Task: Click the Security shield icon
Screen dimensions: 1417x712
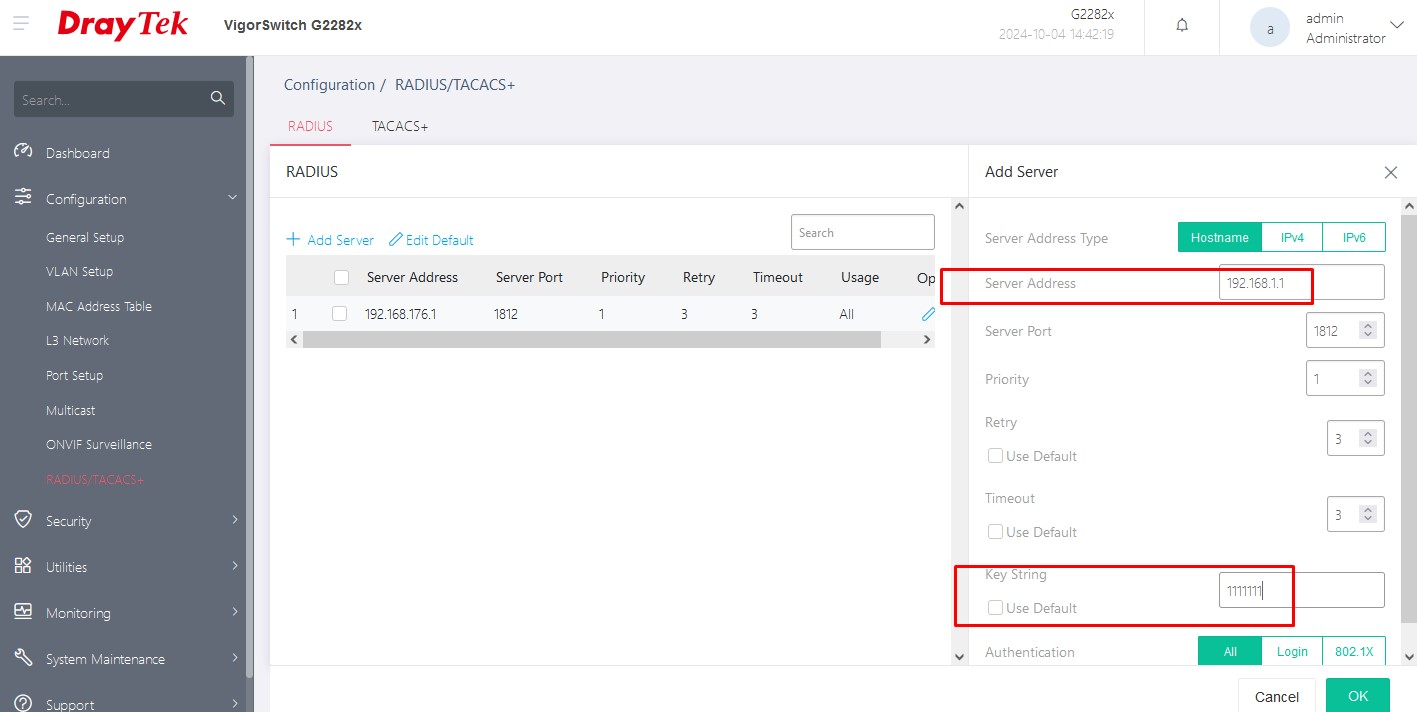Action: [24, 520]
